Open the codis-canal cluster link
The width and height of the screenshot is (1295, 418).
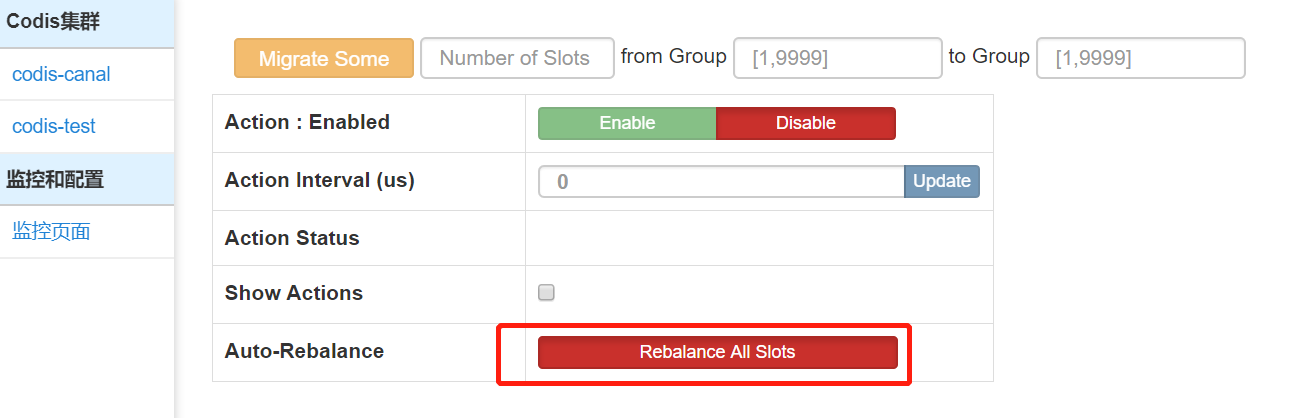click(x=61, y=74)
